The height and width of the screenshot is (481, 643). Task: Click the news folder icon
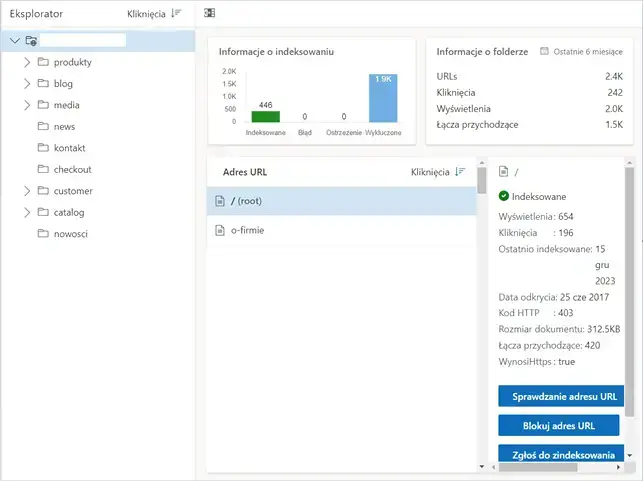(43, 127)
